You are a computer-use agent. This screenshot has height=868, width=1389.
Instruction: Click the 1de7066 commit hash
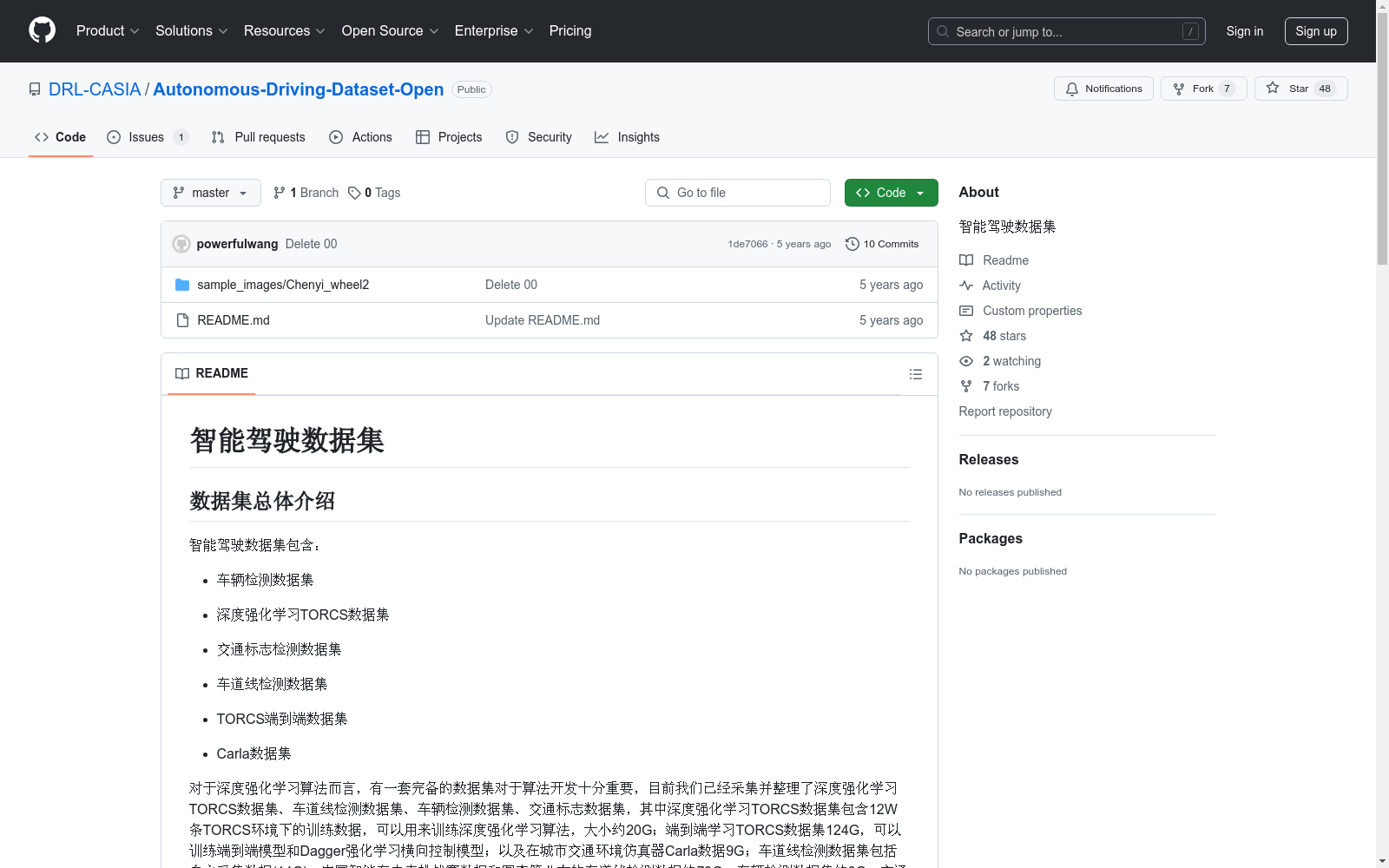747,244
